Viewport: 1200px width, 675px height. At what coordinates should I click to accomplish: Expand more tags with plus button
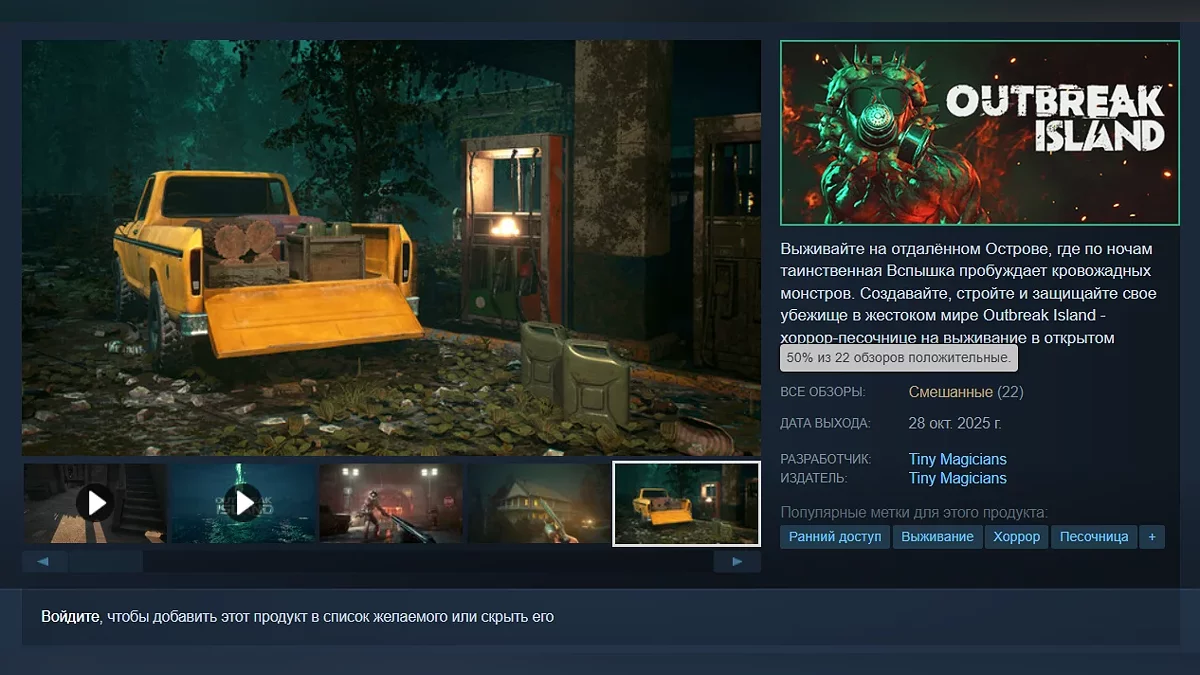(1152, 537)
